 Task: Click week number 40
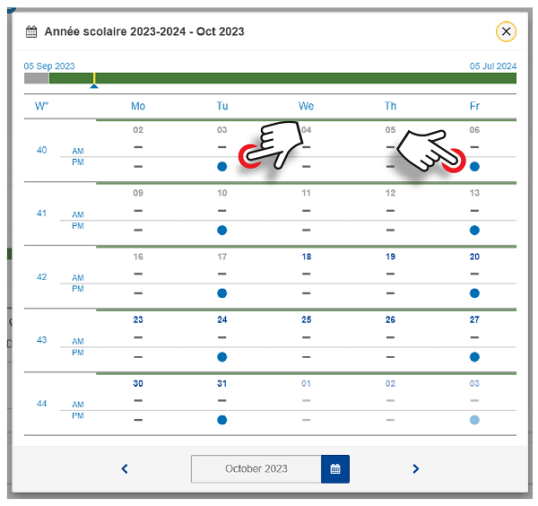coord(42,150)
